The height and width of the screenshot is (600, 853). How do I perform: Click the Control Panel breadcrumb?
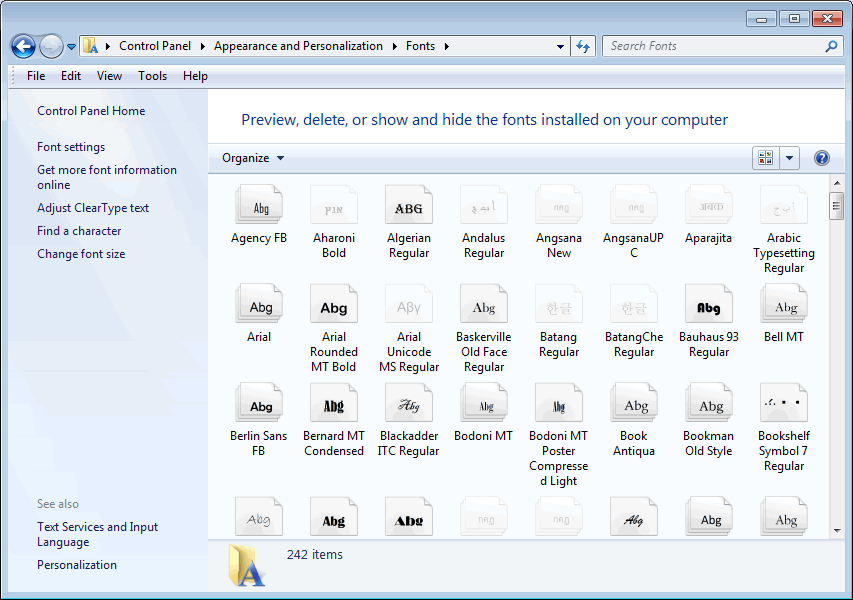click(155, 46)
